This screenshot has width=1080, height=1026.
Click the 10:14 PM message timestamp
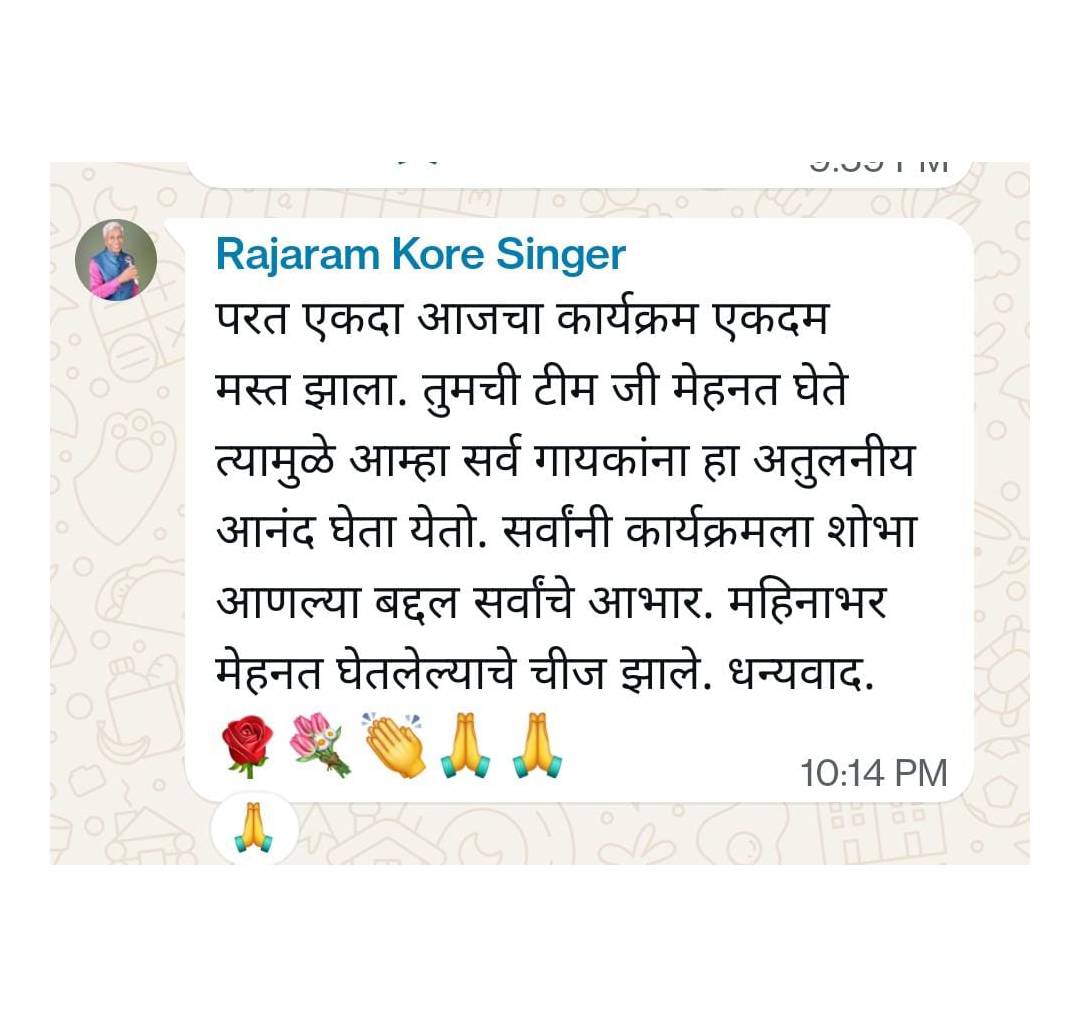(x=873, y=773)
